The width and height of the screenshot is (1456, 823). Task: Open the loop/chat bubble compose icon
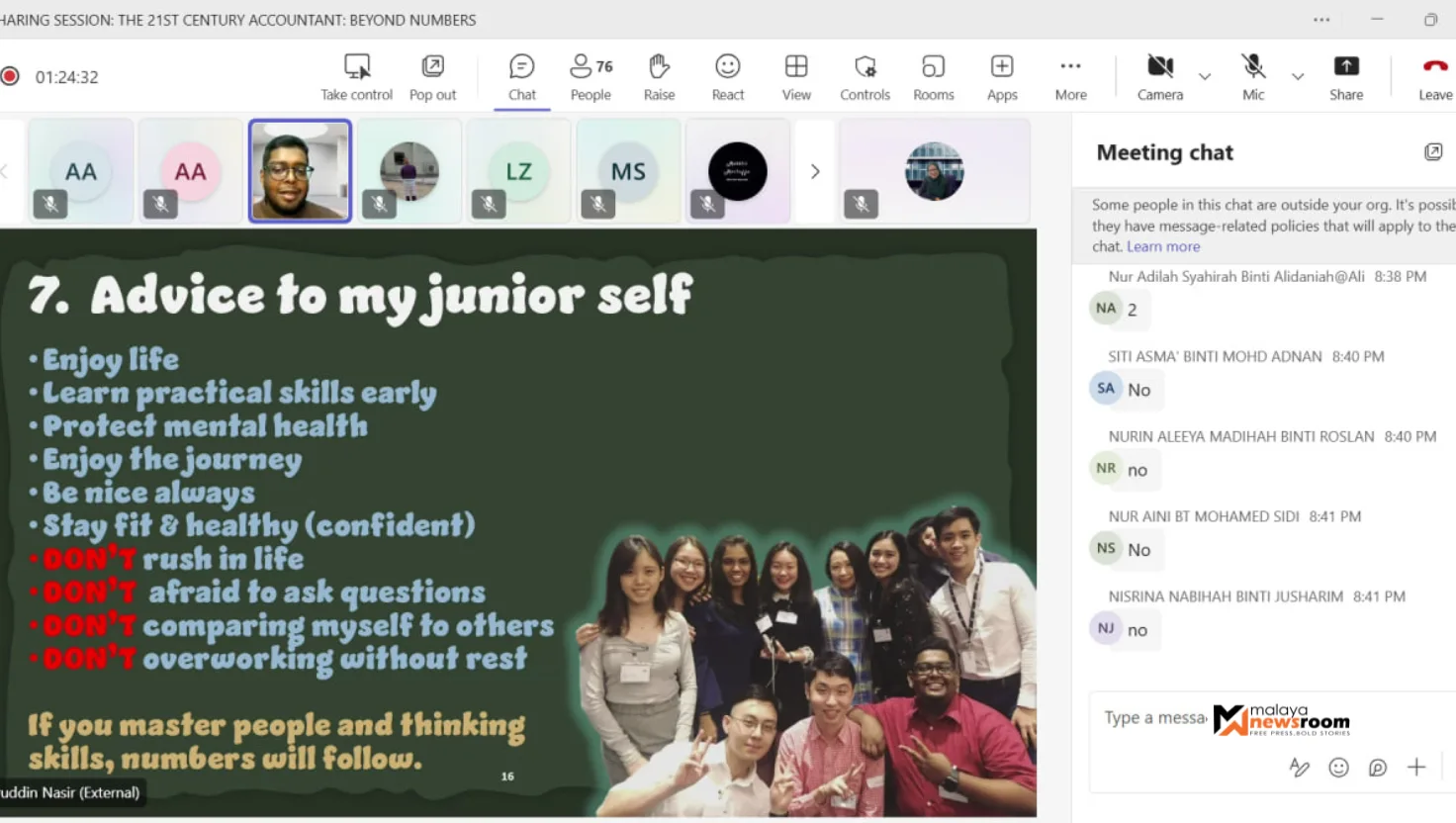[1378, 767]
